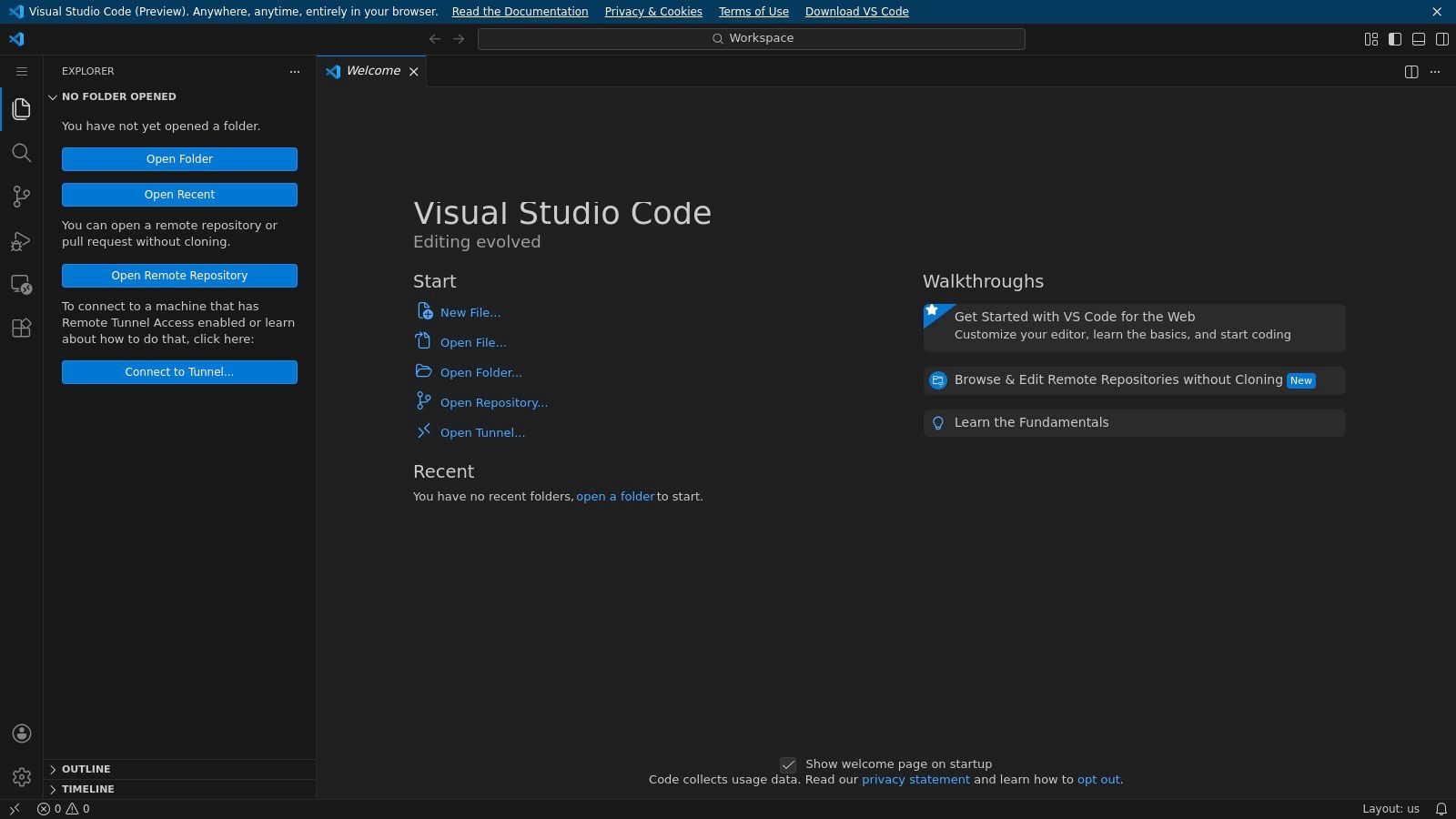Screen dimensions: 1456x819
Task: Select the Welcome tab
Action: [373, 70]
